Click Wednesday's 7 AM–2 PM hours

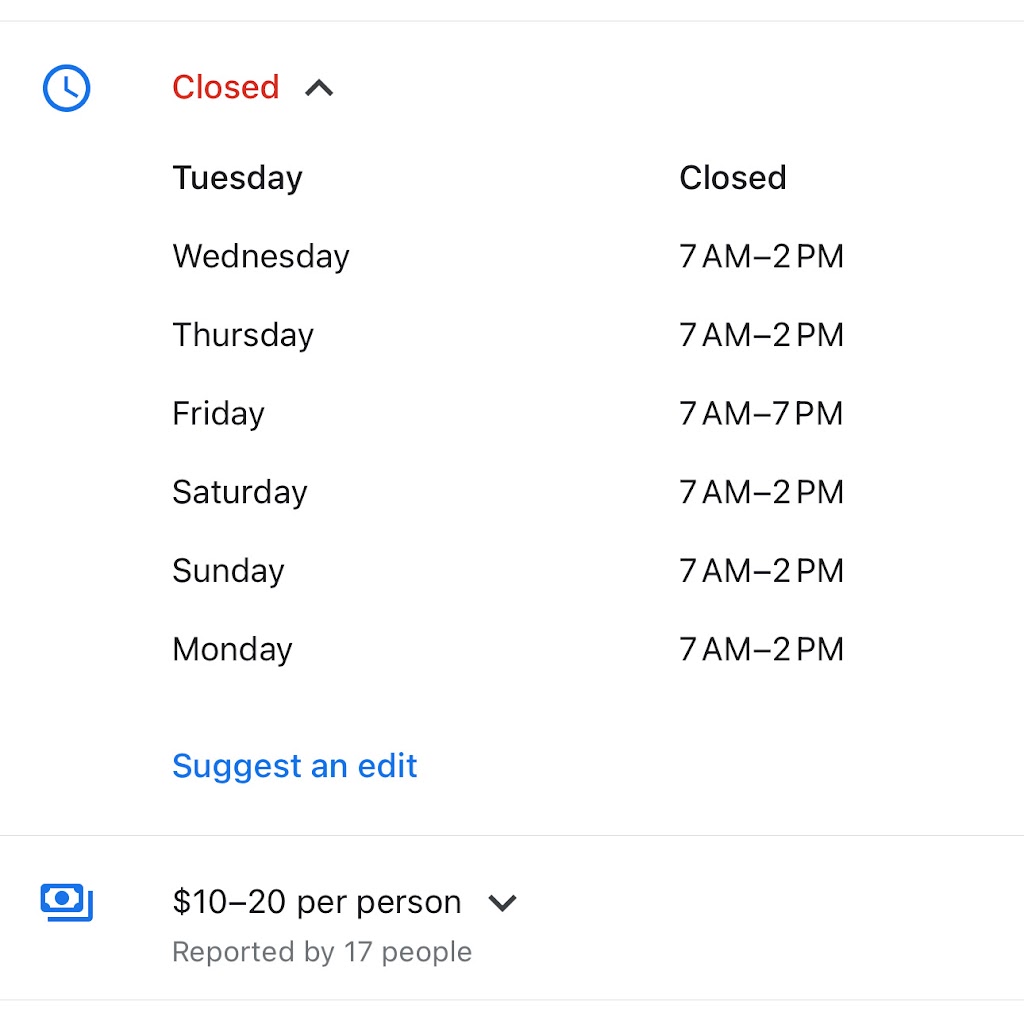(761, 257)
